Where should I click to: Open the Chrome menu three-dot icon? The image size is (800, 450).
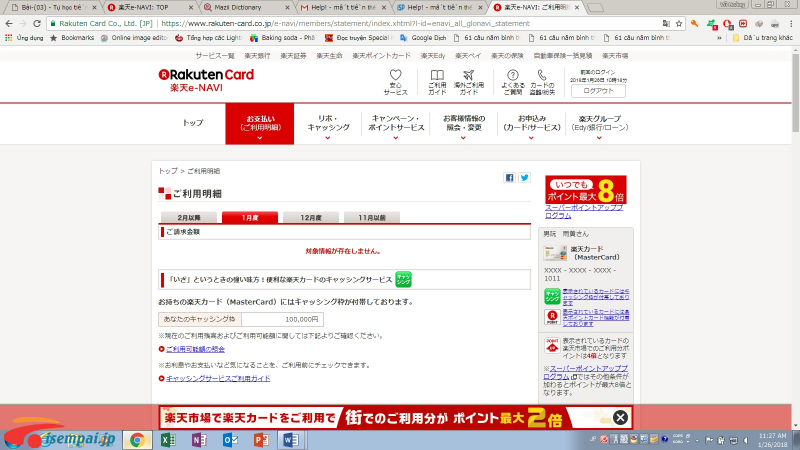click(791, 23)
